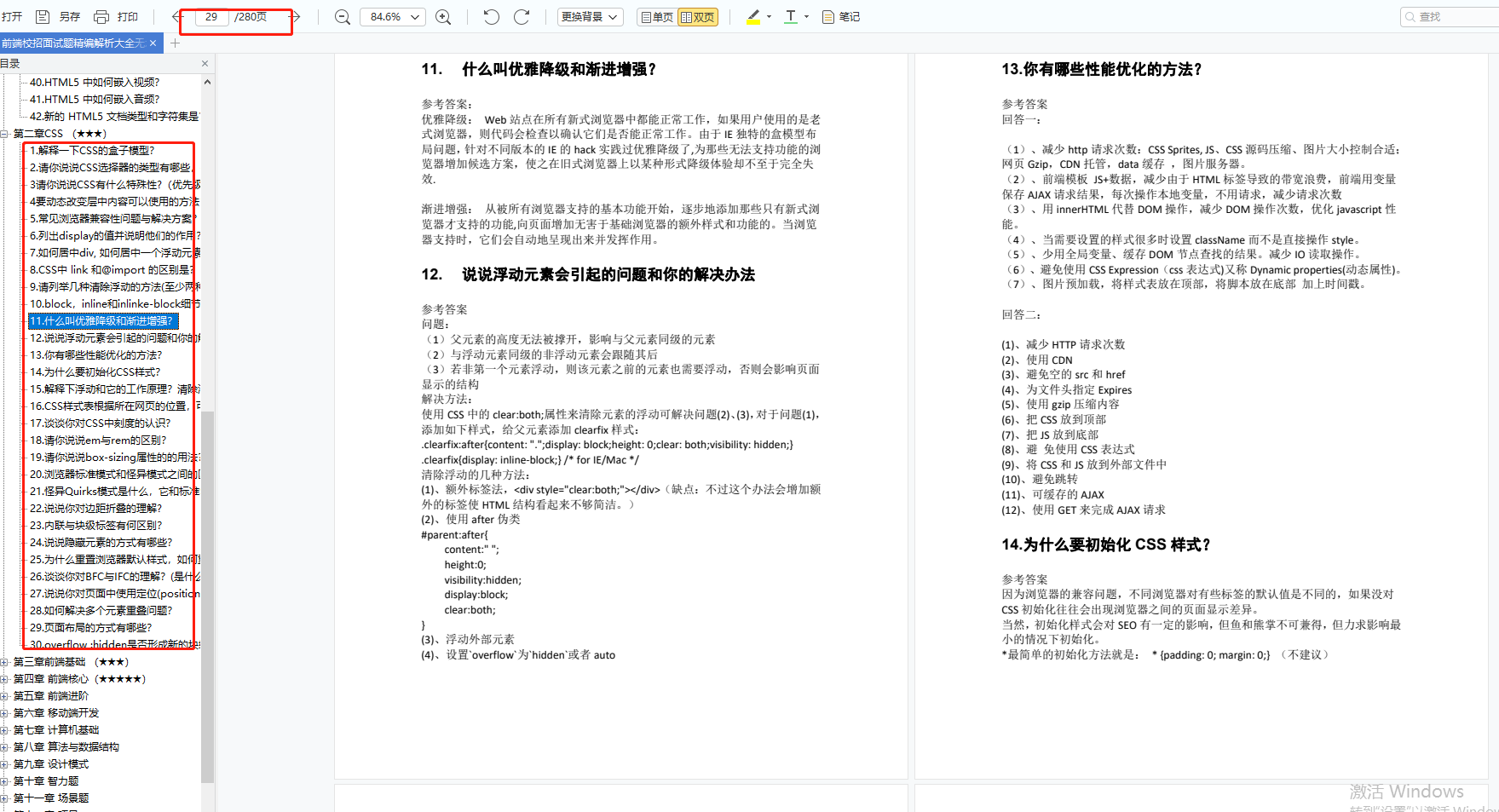Open outline item 8.CSS中 link 和@import
1499x812 pixels.
tap(112, 270)
